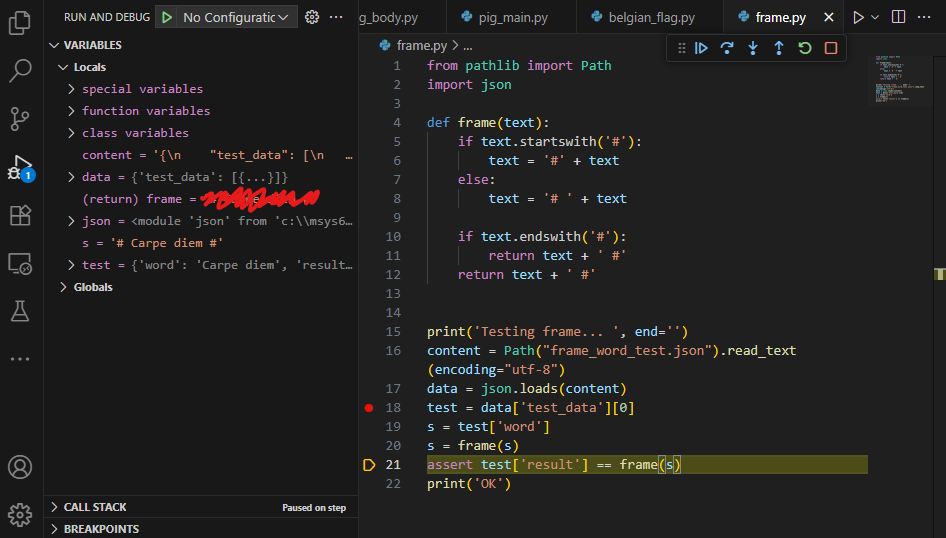Screen dimensions: 946x538
Task: Click 'RUN AND DEBUG' panel title
Action: (107, 17)
